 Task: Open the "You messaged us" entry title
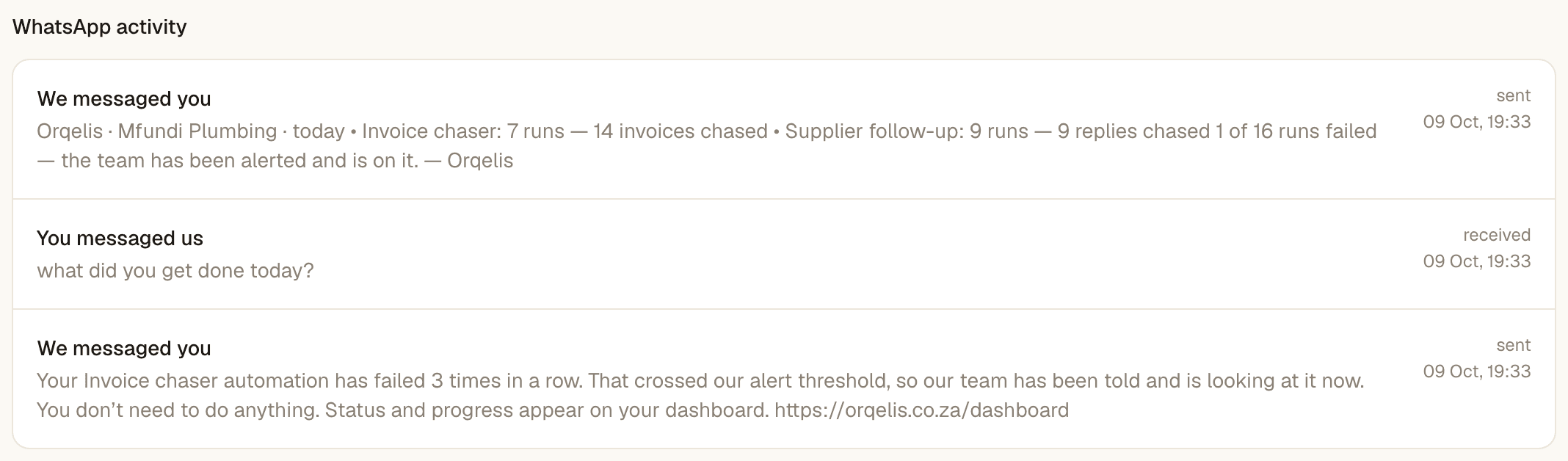pyautogui.click(x=120, y=239)
